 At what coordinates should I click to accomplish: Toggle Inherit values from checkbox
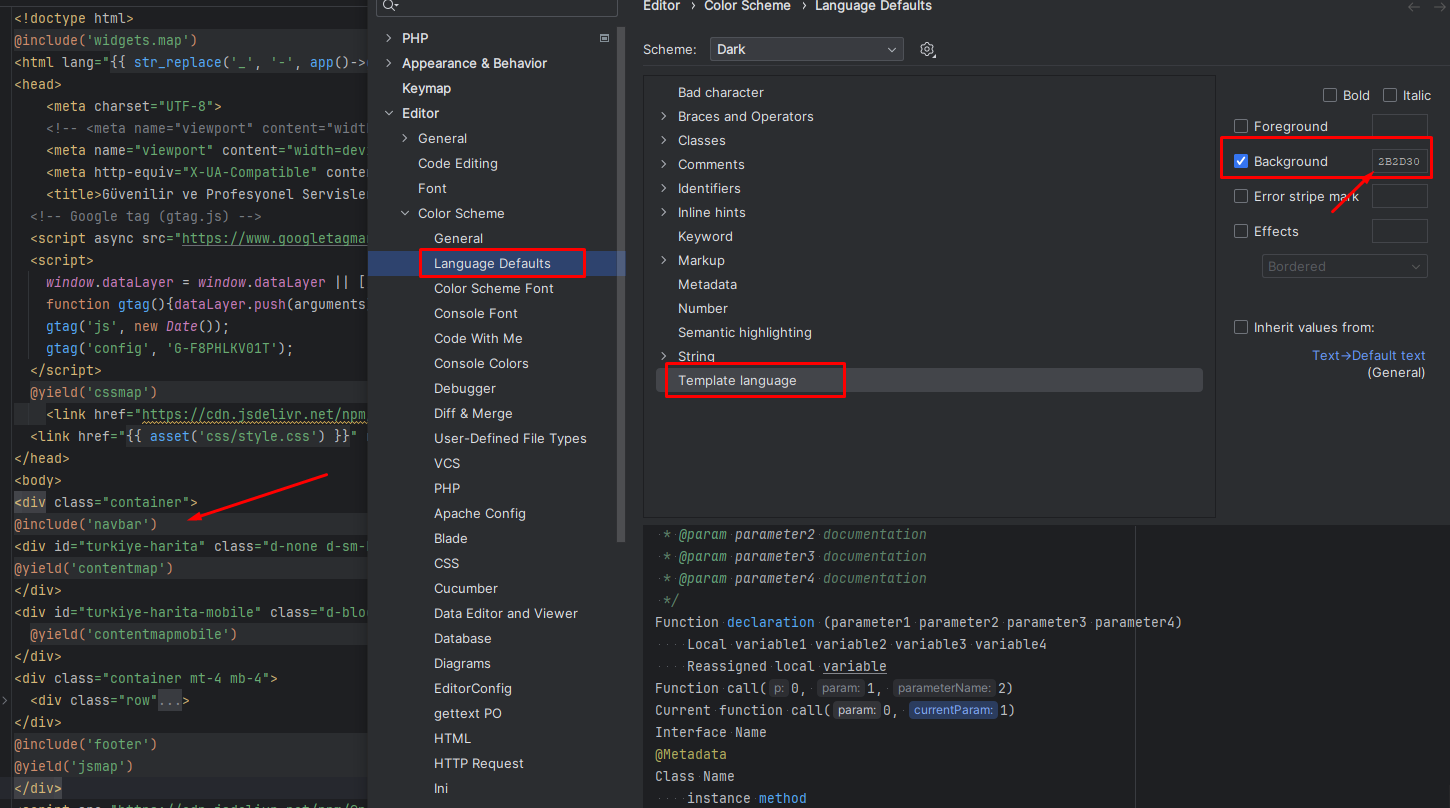(x=1241, y=327)
